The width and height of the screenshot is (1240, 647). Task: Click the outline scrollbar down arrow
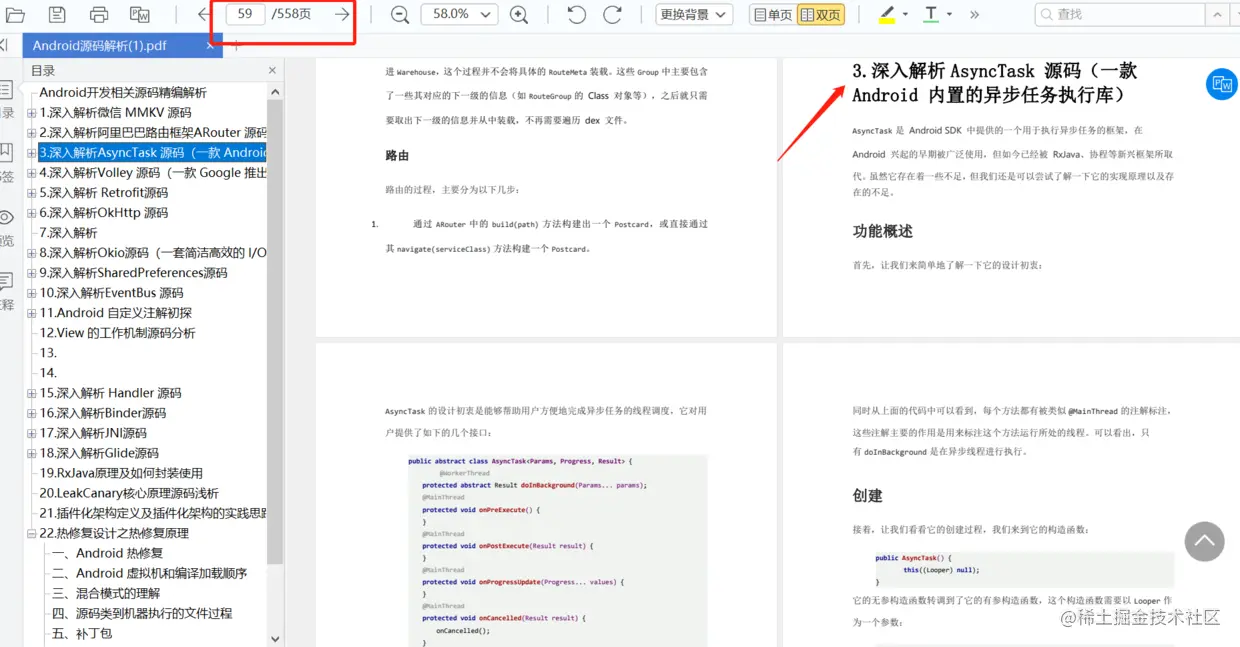(275, 638)
